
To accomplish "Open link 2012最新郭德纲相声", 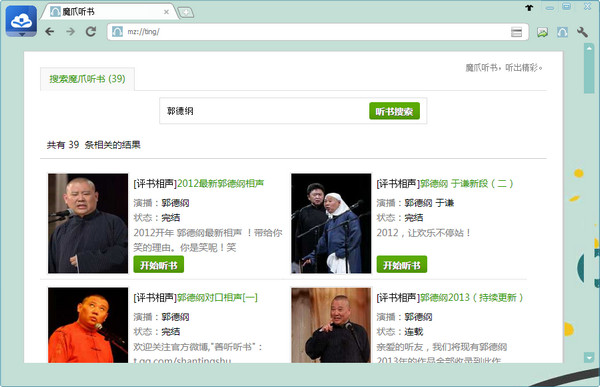I will coord(220,183).
